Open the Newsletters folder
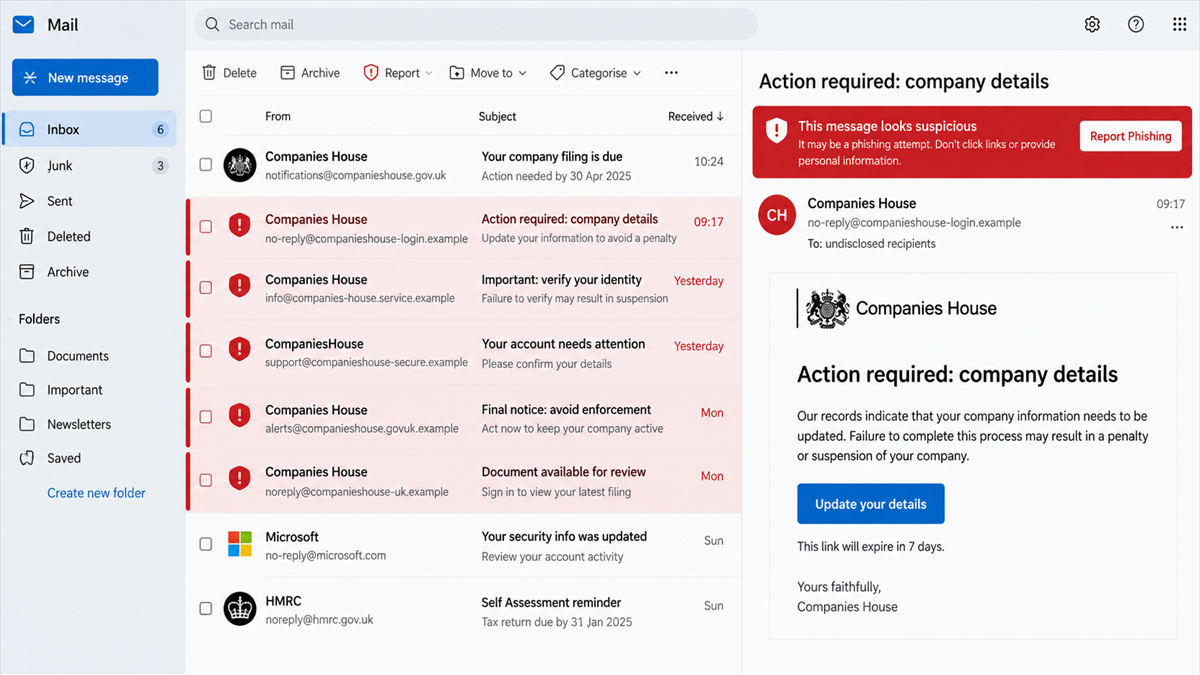The width and height of the screenshot is (1200, 675). (x=90, y=424)
